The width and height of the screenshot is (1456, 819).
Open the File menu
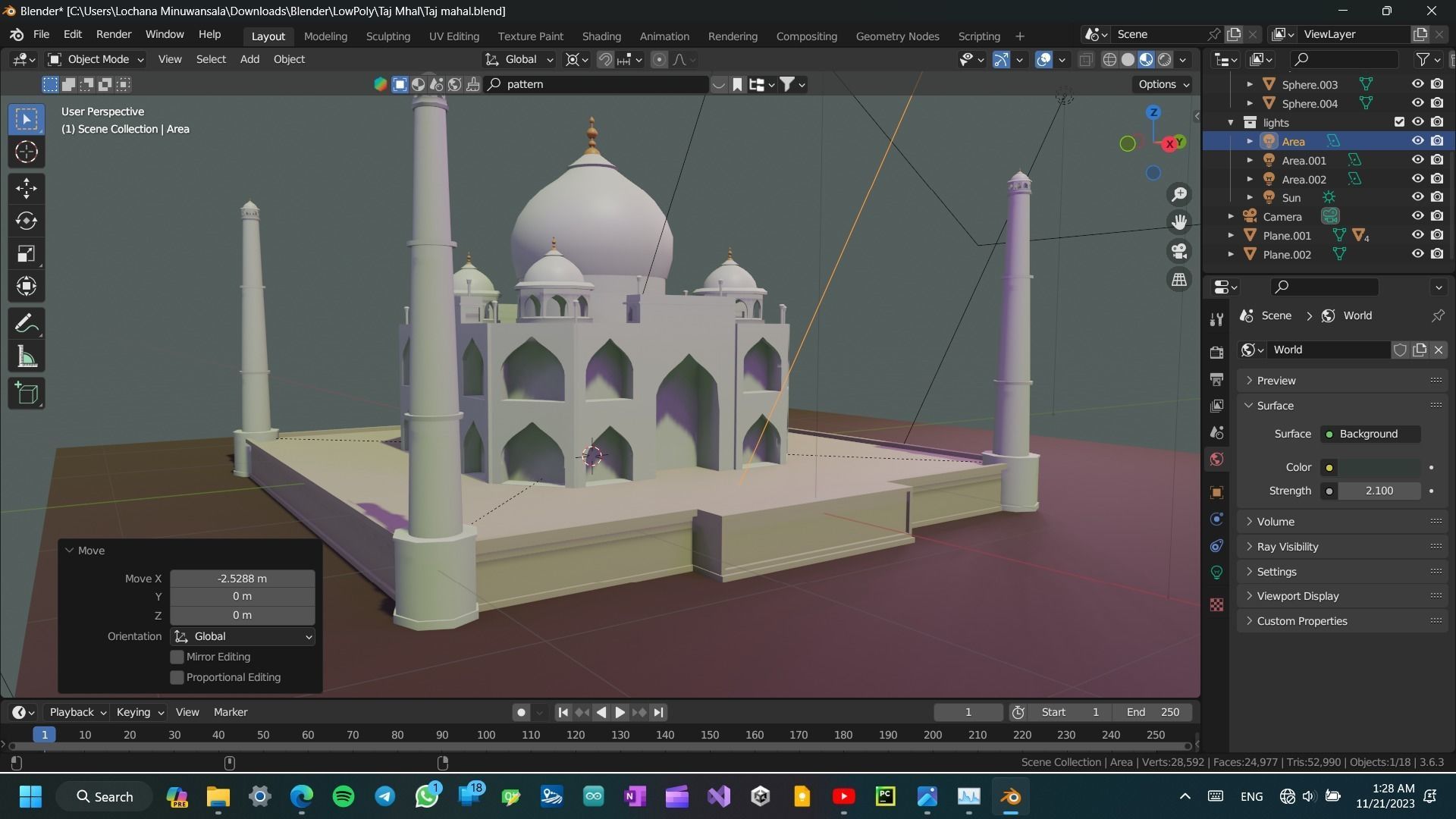point(41,35)
